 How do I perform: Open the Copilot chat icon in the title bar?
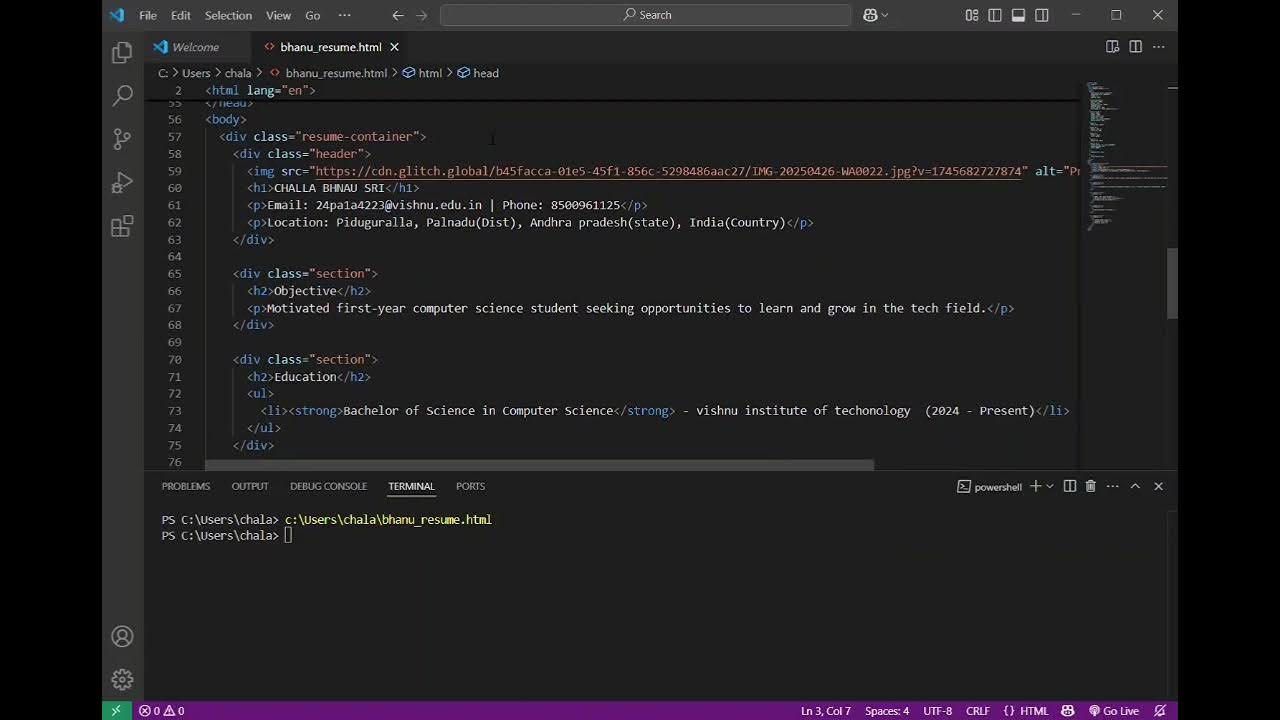[x=870, y=15]
